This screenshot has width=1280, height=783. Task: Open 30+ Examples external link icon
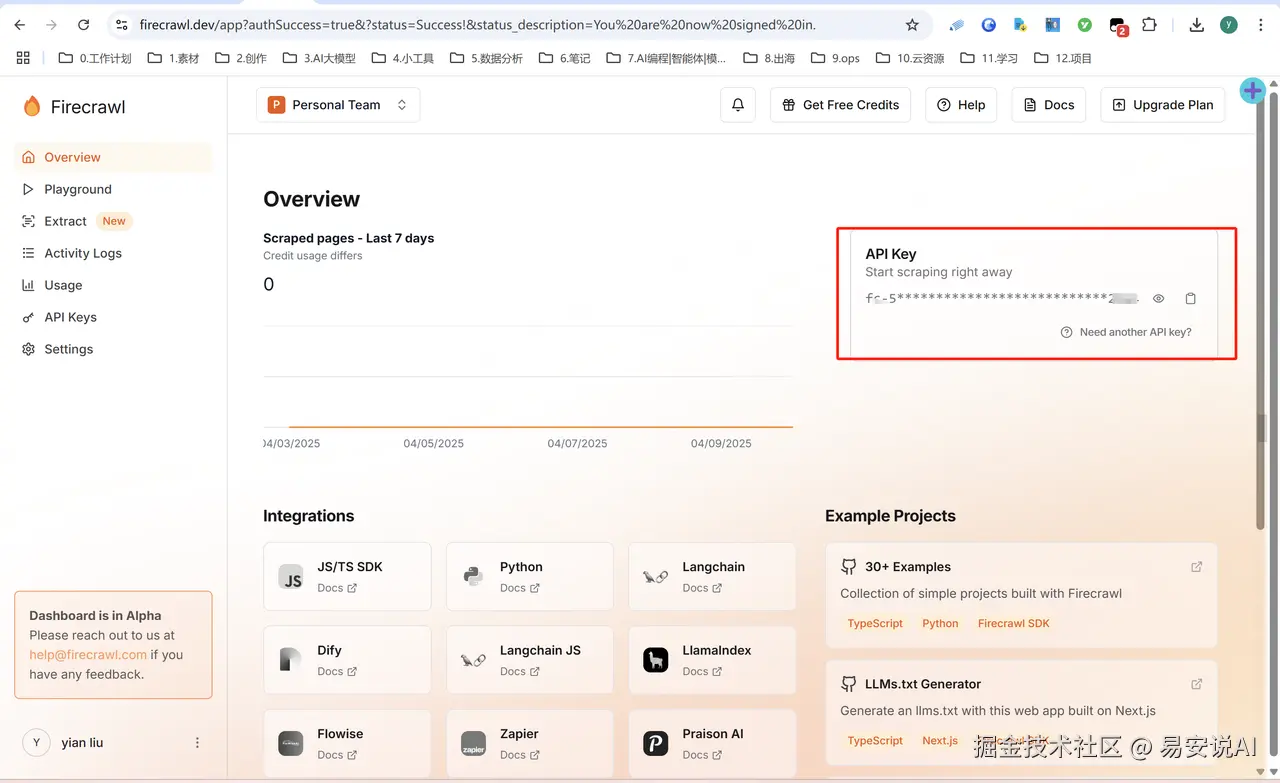1196,567
